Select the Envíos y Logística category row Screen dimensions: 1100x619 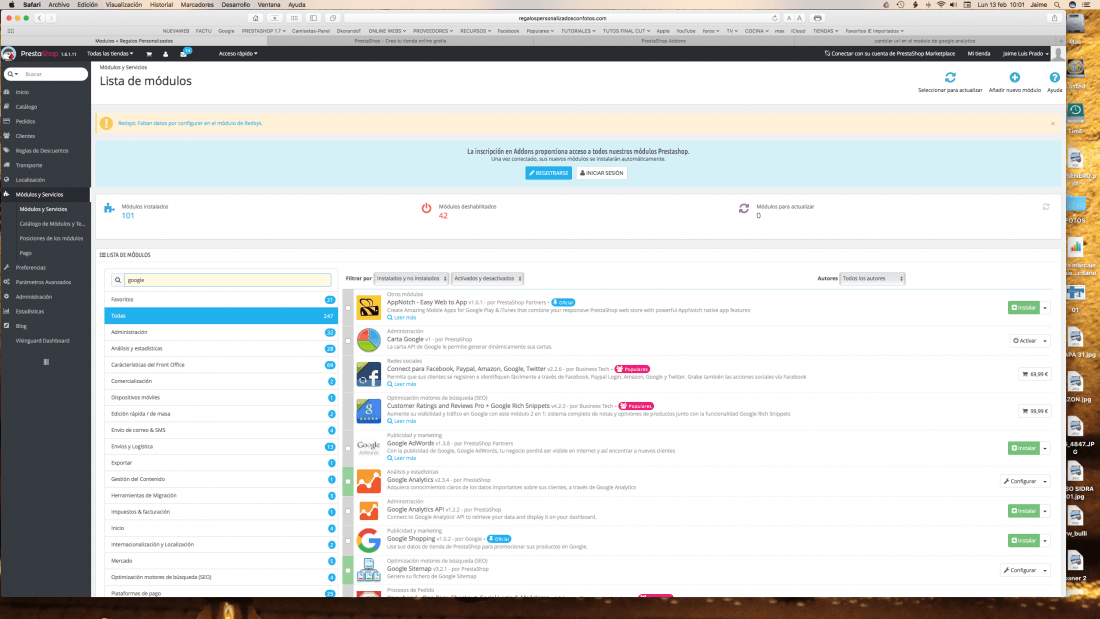click(221, 446)
